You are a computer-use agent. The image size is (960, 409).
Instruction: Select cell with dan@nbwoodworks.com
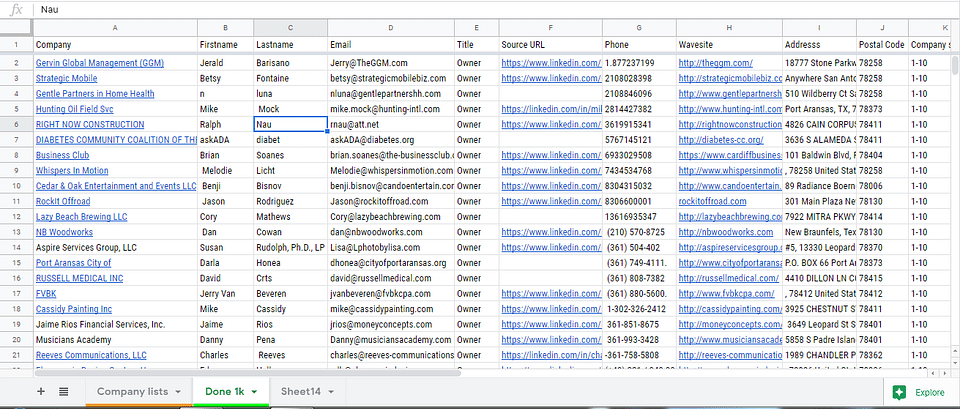coord(391,232)
